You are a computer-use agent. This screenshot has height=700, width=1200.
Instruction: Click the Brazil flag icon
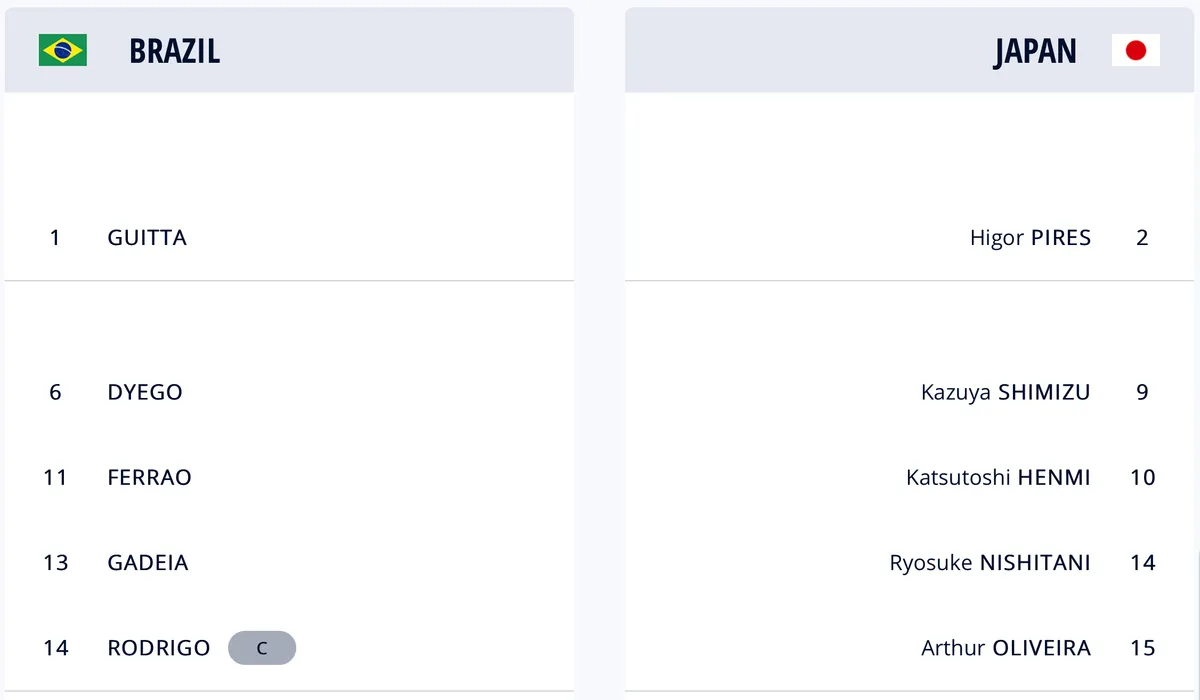point(63,50)
